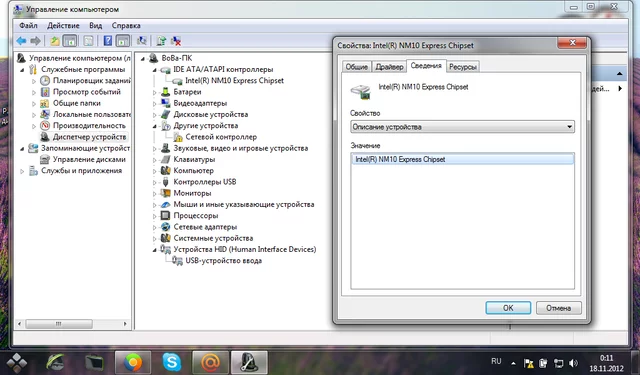
Task: Select the Сведения tab
Action: coord(426,66)
